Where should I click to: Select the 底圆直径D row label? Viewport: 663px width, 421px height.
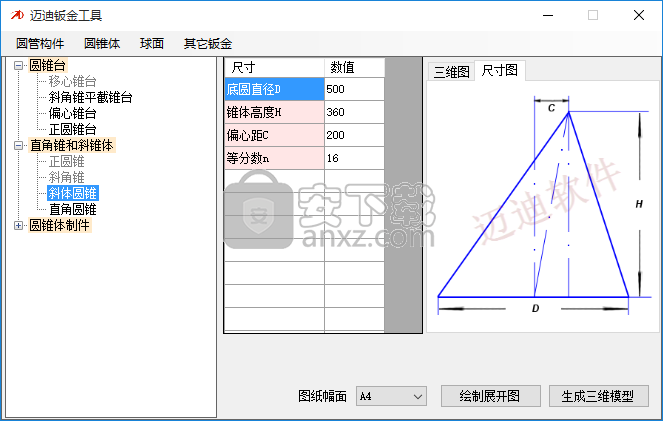click(274, 89)
